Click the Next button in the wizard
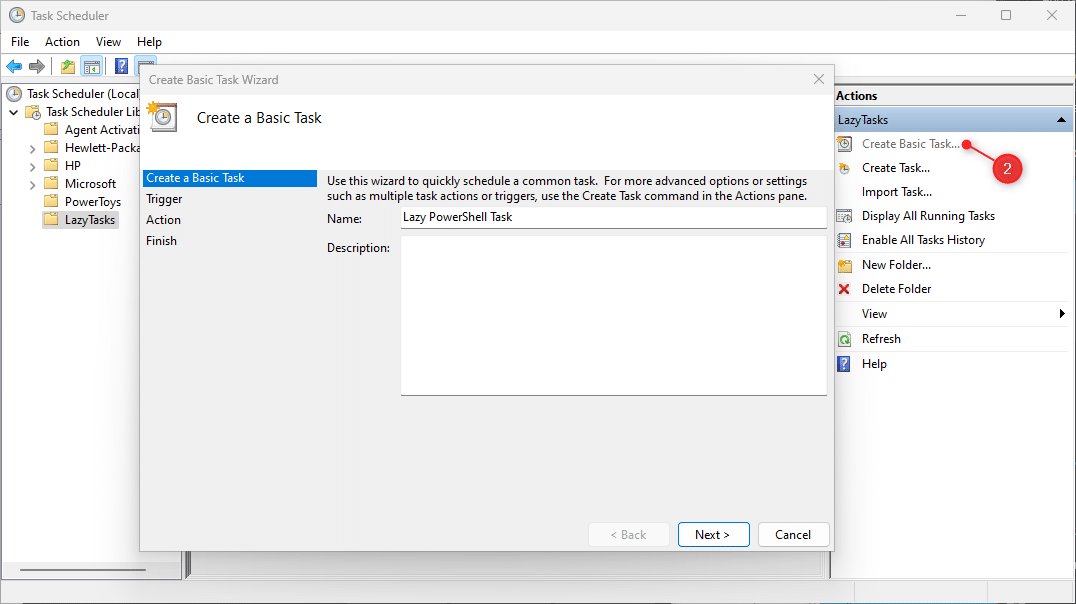Viewport: 1076px width, 604px height. point(713,534)
